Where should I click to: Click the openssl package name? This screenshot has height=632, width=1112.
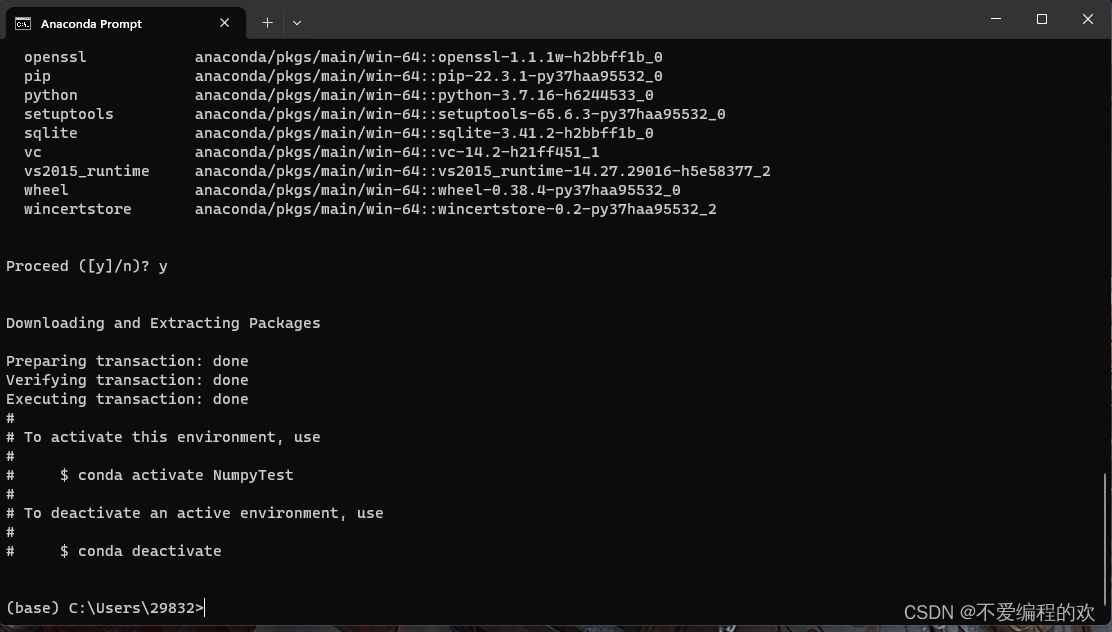pos(55,57)
